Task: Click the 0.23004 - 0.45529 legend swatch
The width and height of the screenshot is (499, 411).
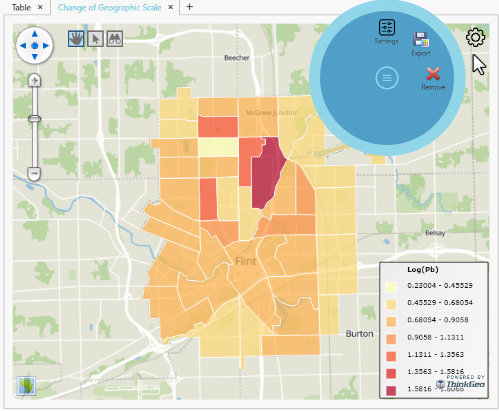Action: (x=391, y=287)
